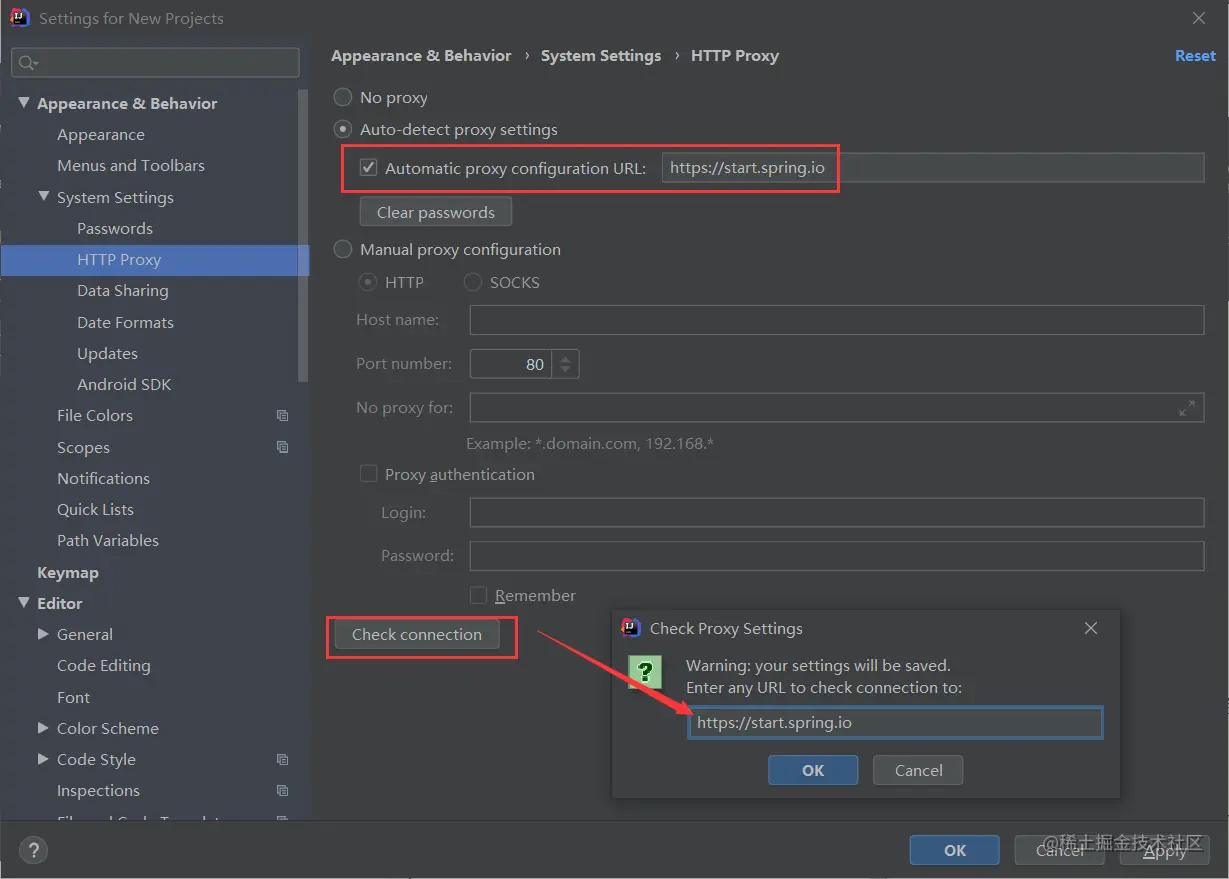Enable the Proxy authentication checkbox
Image resolution: width=1229 pixels, height=879 pixels.
tap(368, 474)
